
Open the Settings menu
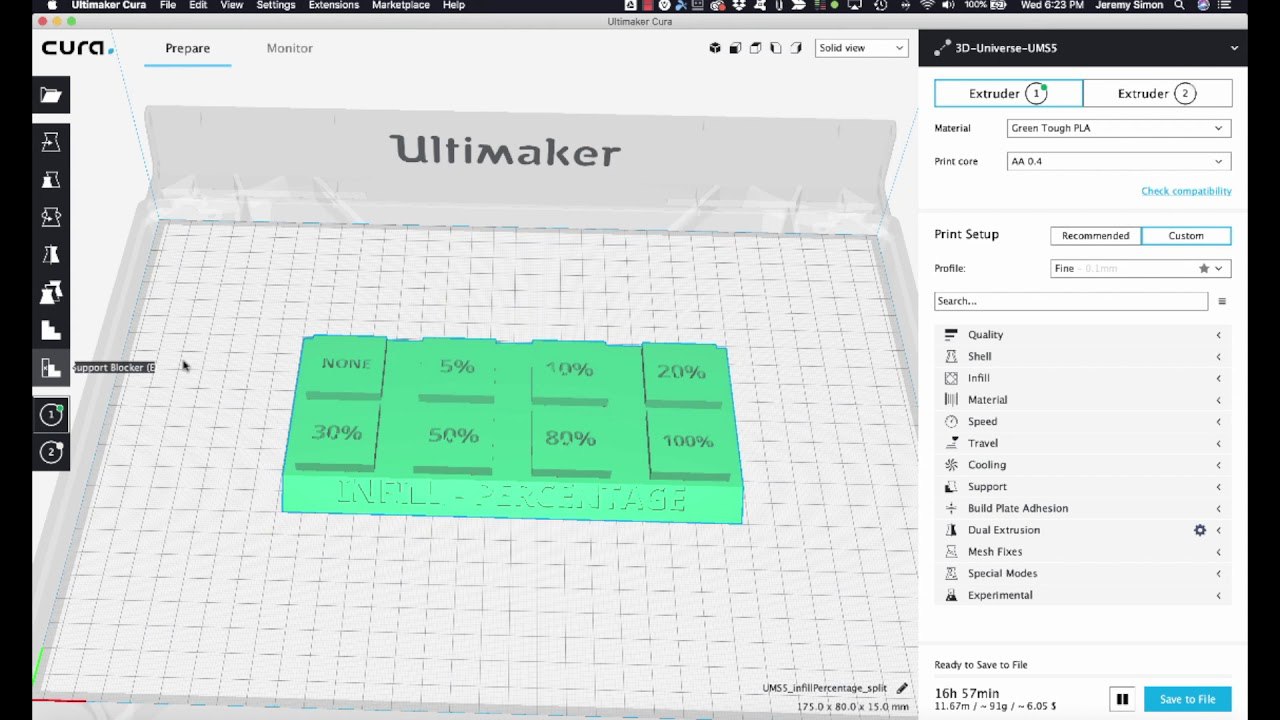276,5
